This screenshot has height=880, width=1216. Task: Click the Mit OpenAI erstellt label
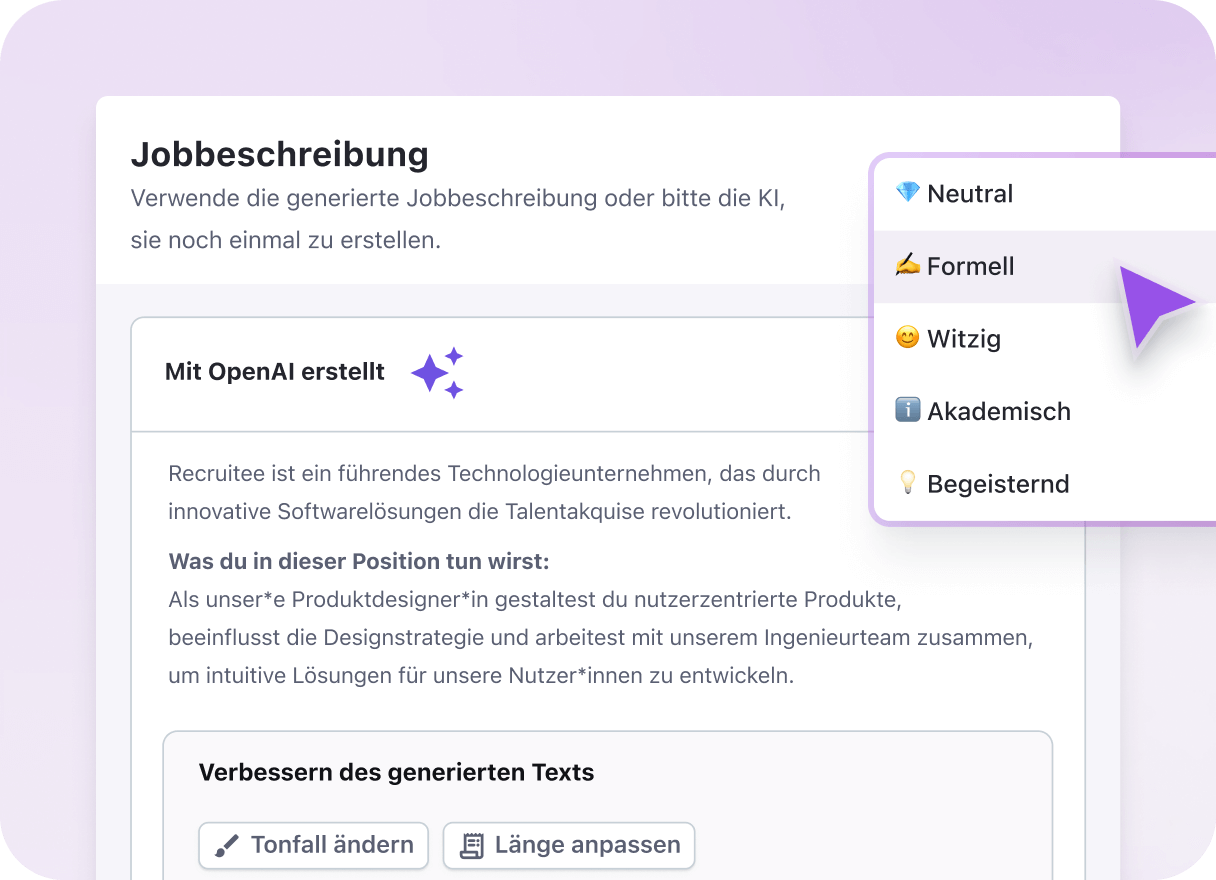click(x=275, y=371)
